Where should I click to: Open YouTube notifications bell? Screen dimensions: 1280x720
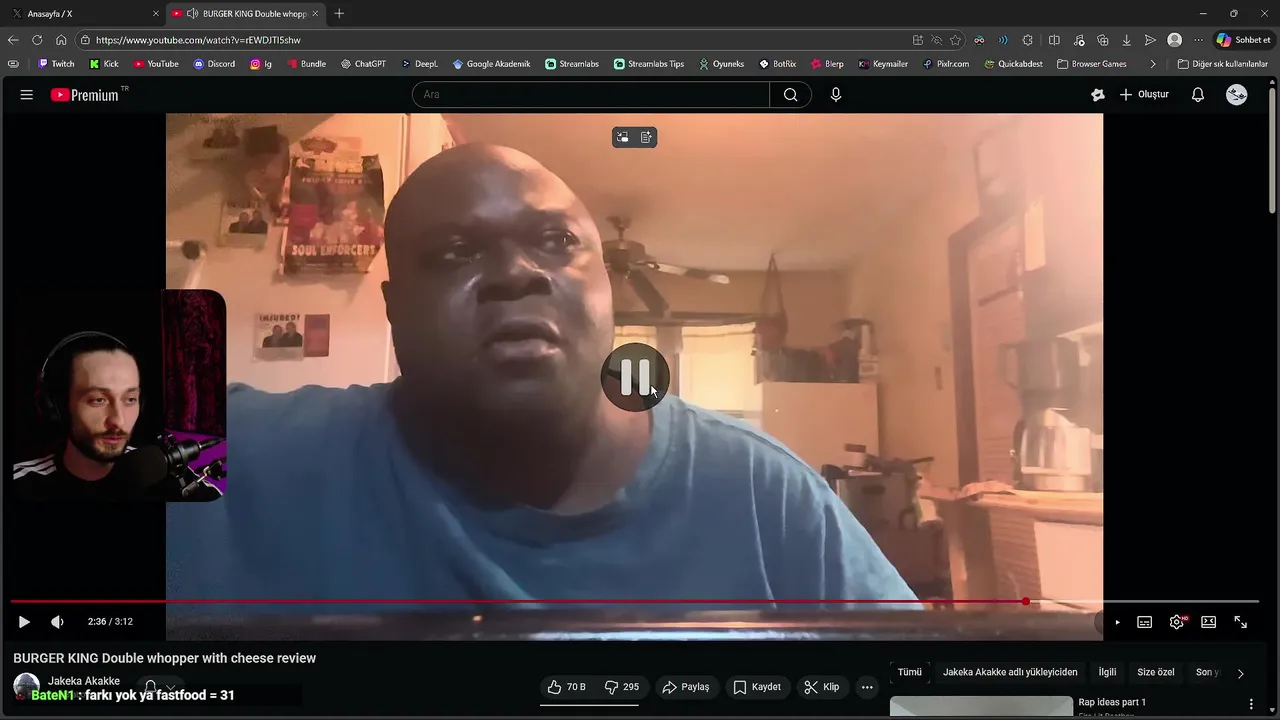pos(1198,95)
